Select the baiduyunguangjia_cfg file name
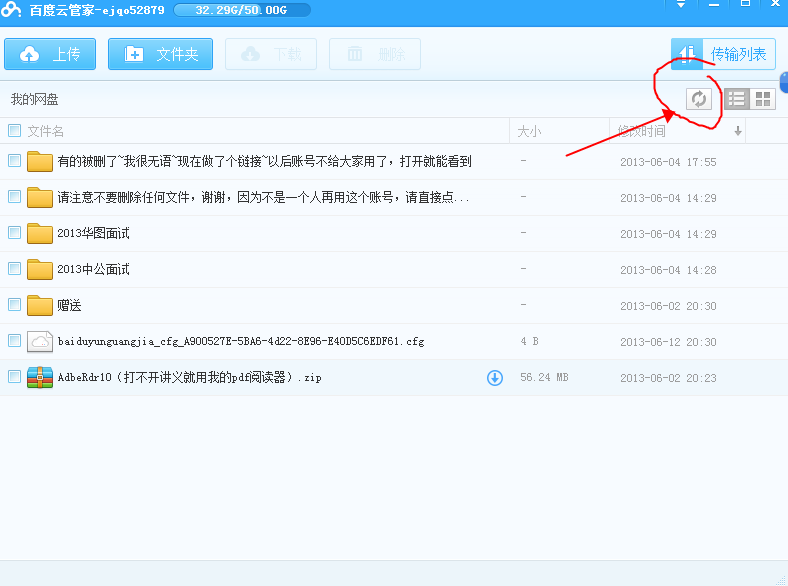 241,341
